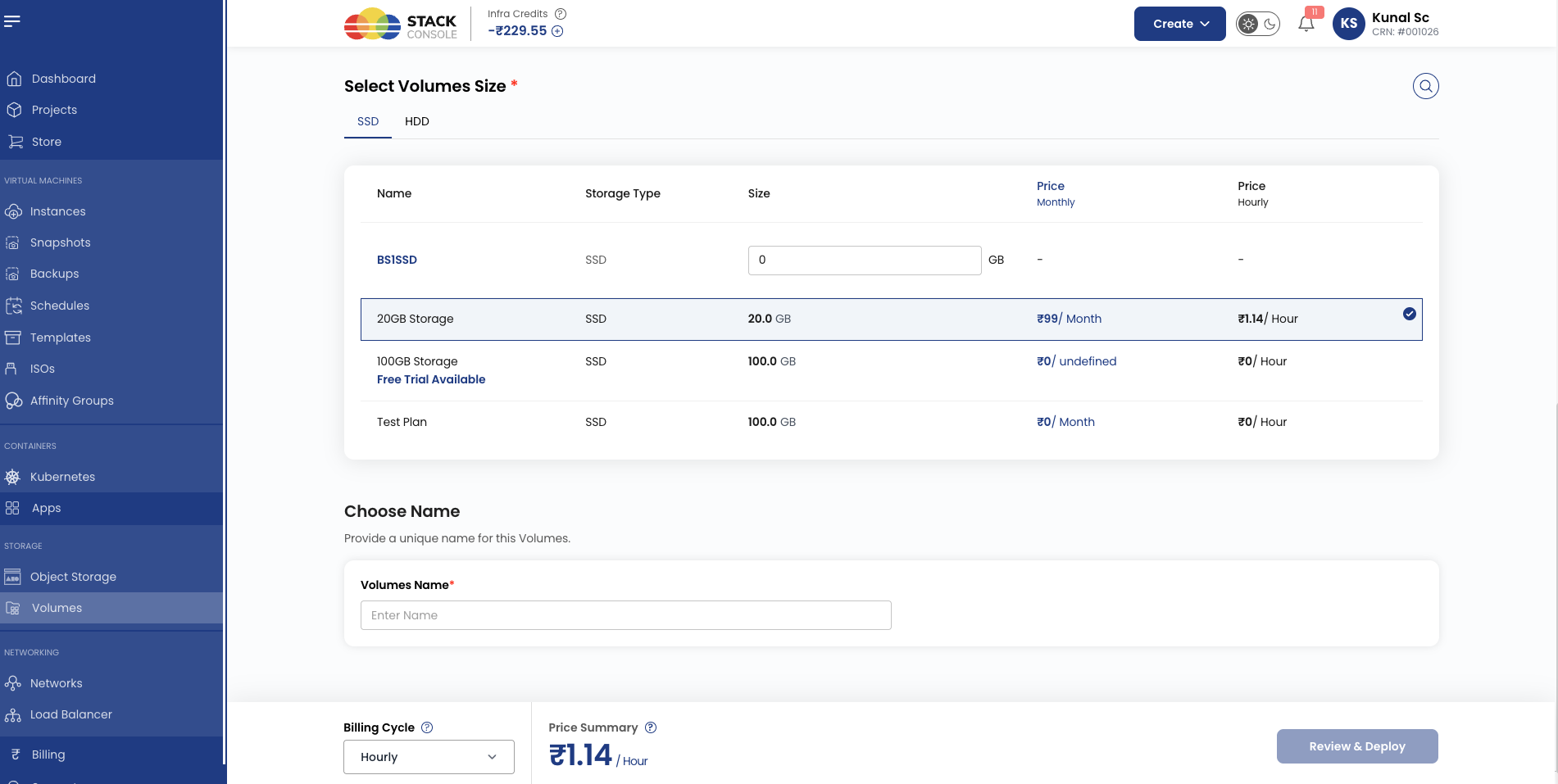1558x784 pixels.
Task: Click Price Summary help icon
Action: (651, 727)
